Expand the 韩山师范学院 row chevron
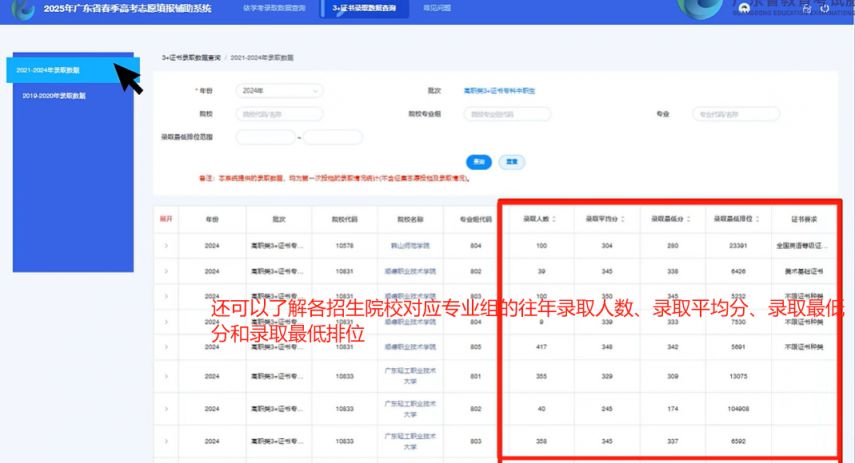Viewport: 855px width, 463px height. click(x=166, y=244)
